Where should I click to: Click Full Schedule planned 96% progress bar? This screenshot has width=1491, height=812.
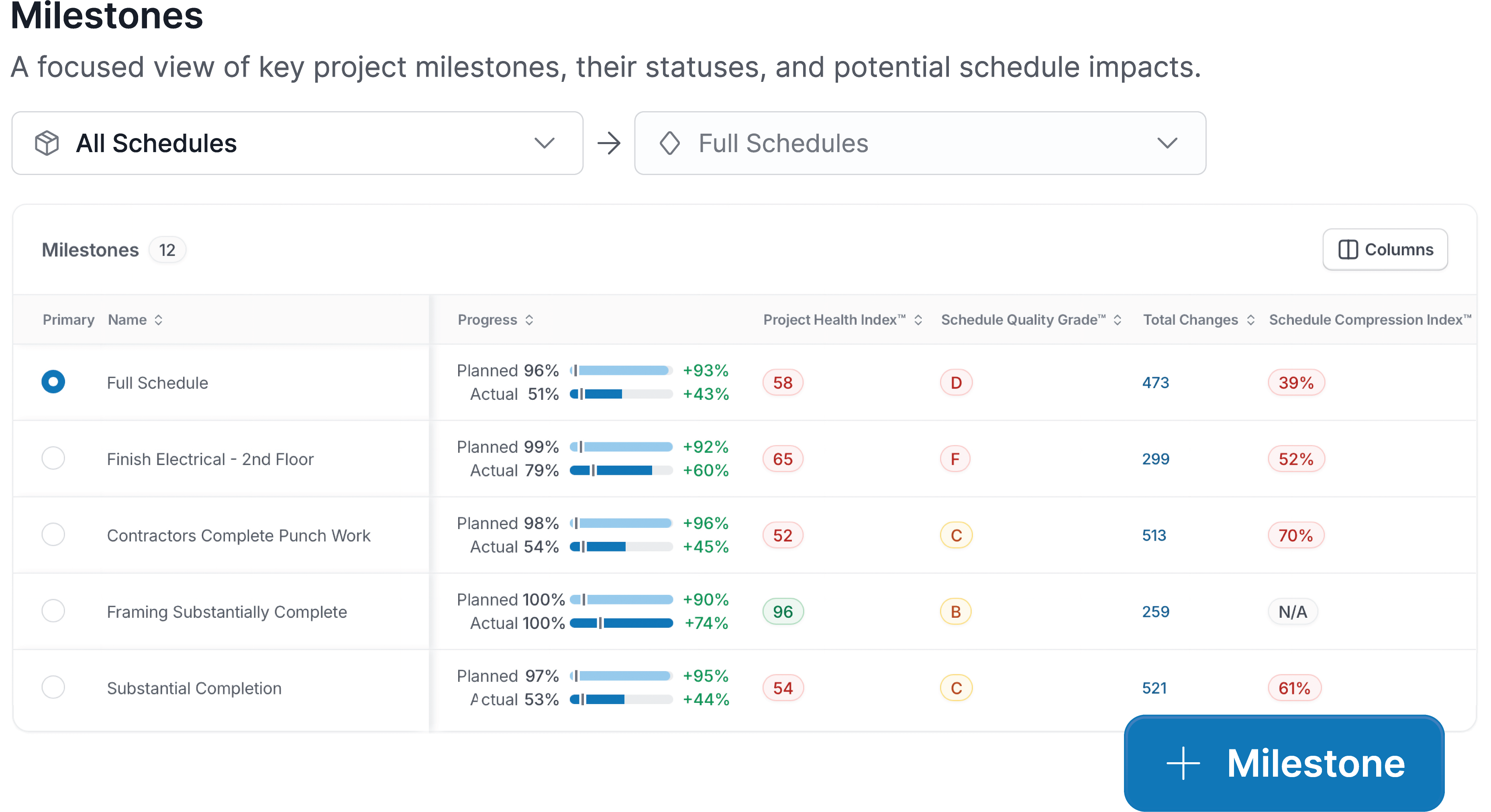pos(621,370)
